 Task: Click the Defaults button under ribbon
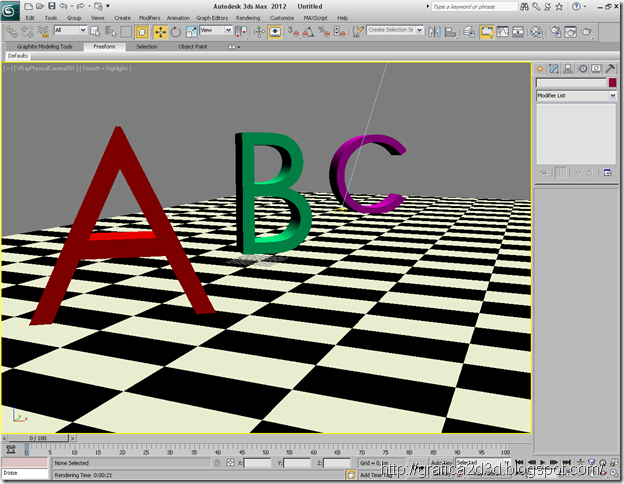point(18,56)
